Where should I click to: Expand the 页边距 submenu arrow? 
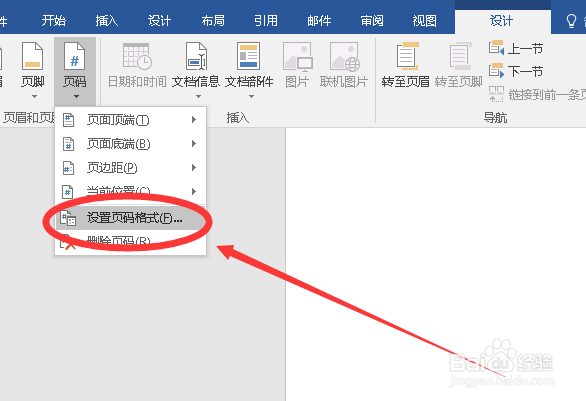pos(194,167)
